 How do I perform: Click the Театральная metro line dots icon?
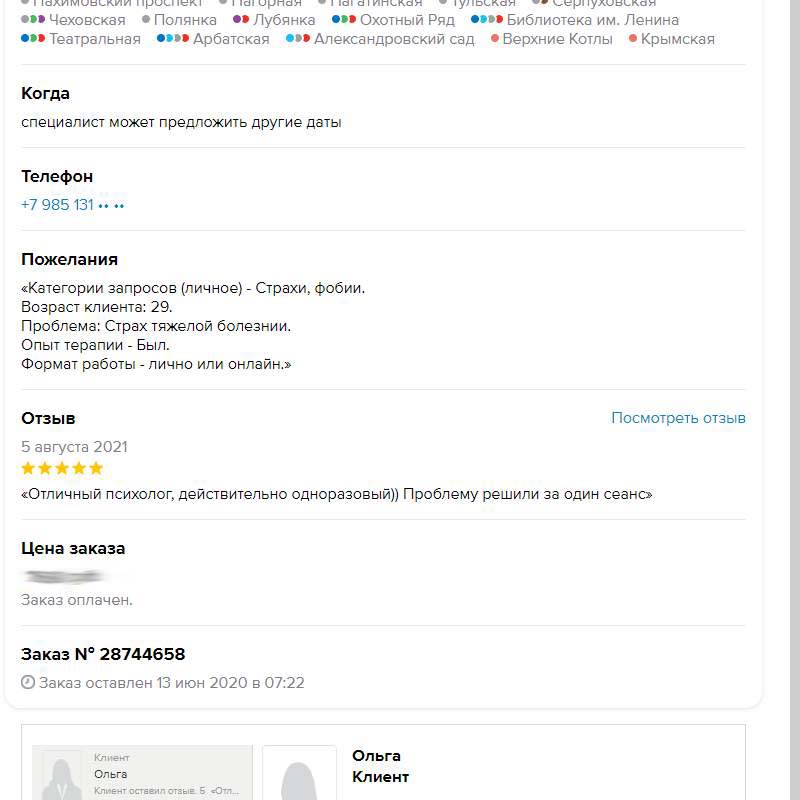pos(33,39)
